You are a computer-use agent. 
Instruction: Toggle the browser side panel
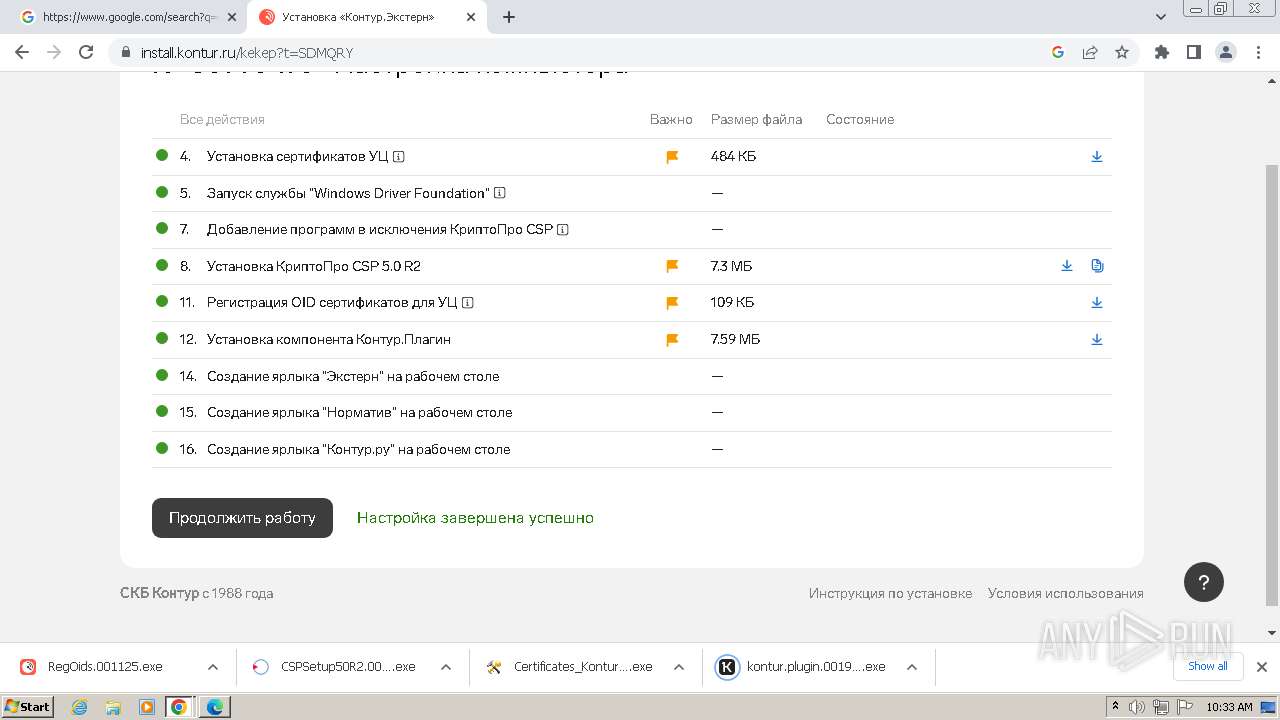click(x=1193, y=52)
